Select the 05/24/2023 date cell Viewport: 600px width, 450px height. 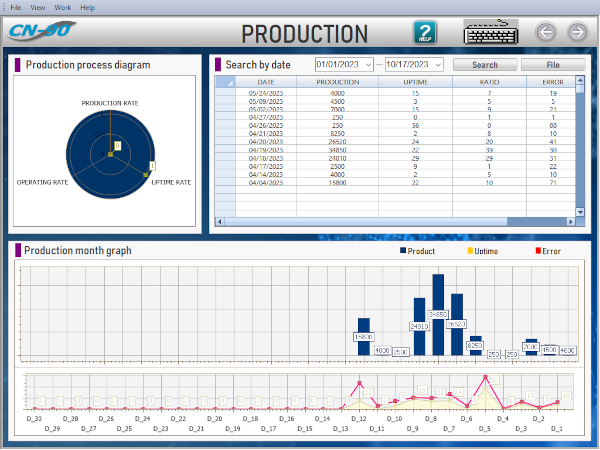pyautogui.click(x=266, y=93)
